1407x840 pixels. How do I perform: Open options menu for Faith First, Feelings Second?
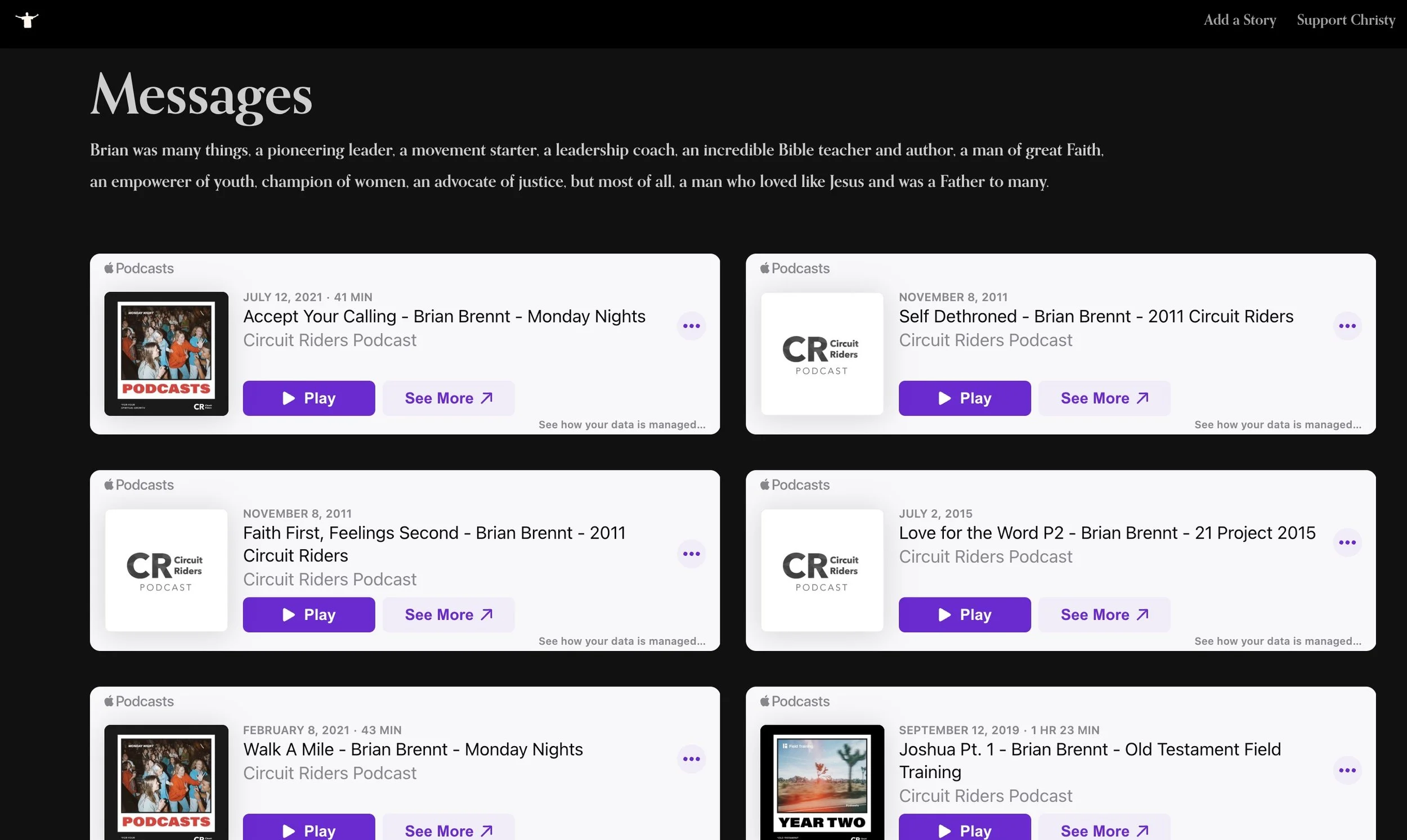[691, 554]
